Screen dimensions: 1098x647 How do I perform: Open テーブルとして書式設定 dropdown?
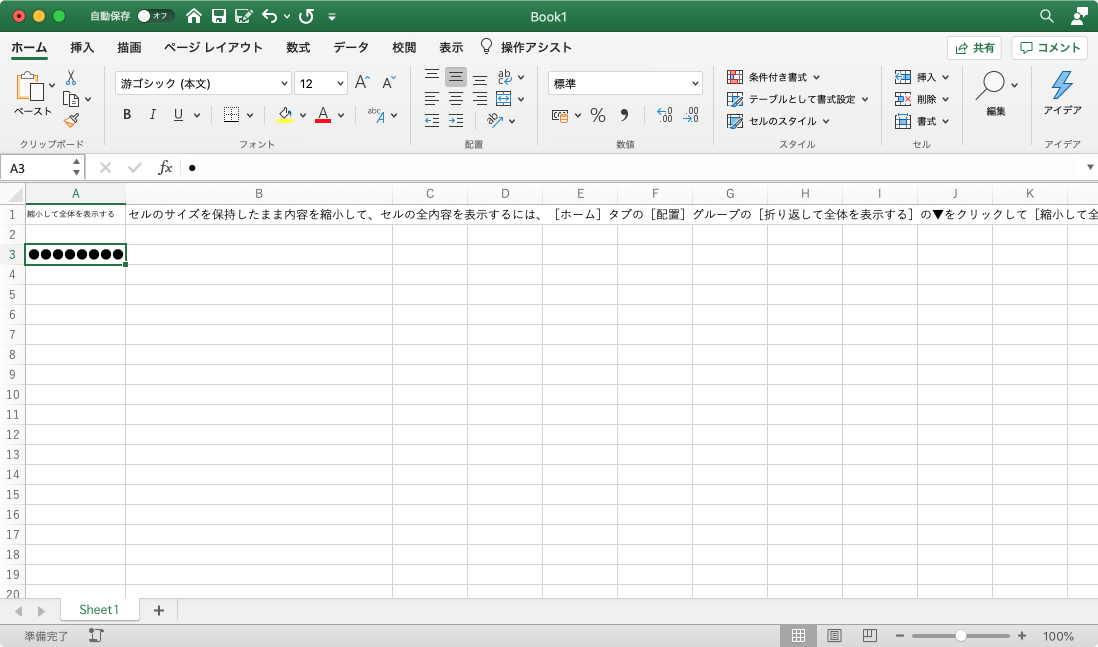pyautogui.click(x=798, y=99)
